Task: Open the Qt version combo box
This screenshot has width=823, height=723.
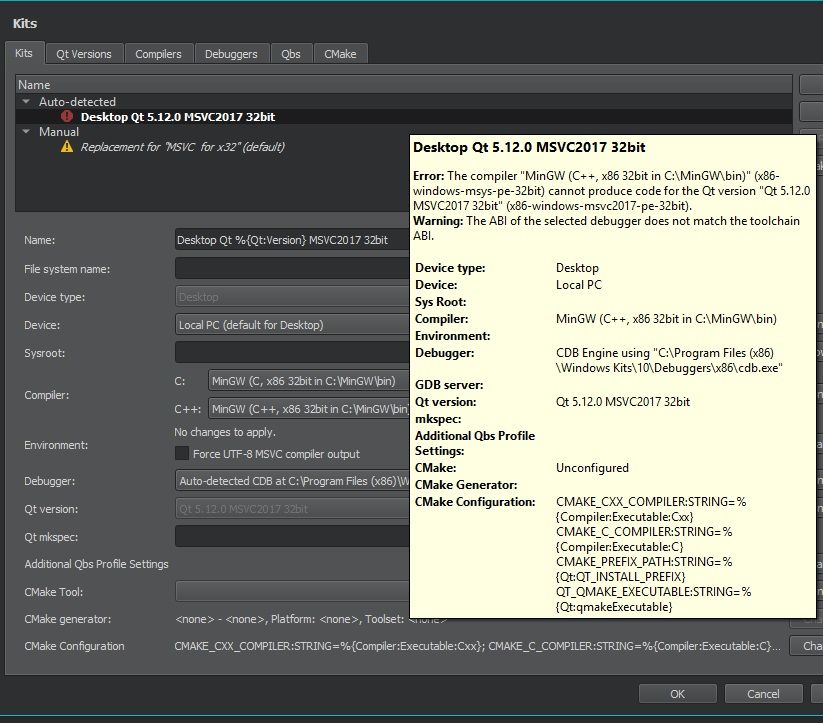Action: [292, 508]
